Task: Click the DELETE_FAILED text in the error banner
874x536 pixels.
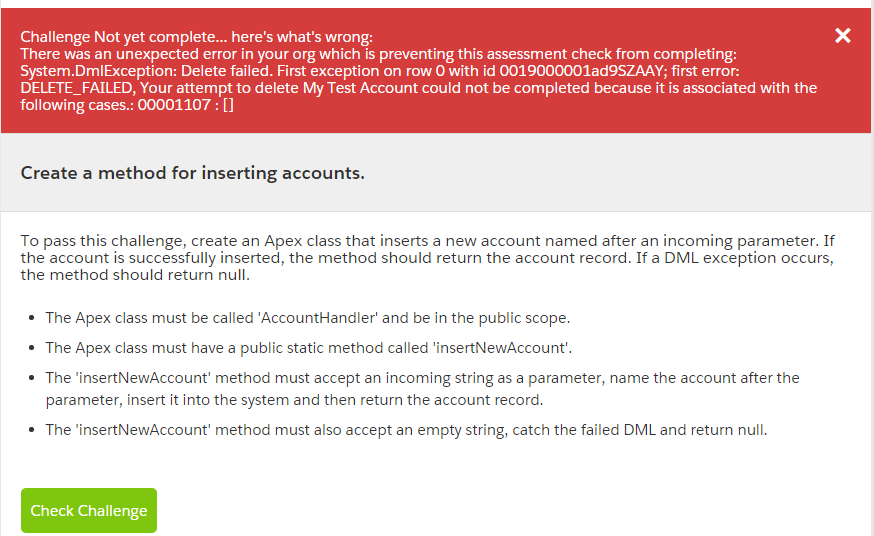Action: [80, 88]
